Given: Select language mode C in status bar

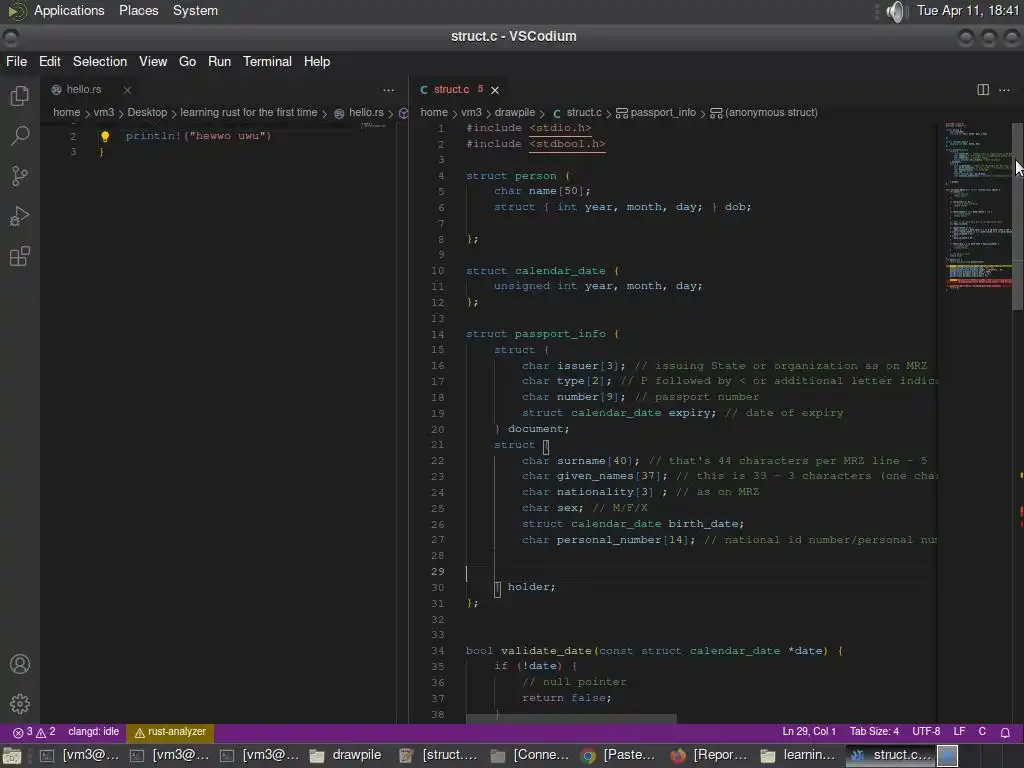Looking at the screenshot, I should 982,732.
